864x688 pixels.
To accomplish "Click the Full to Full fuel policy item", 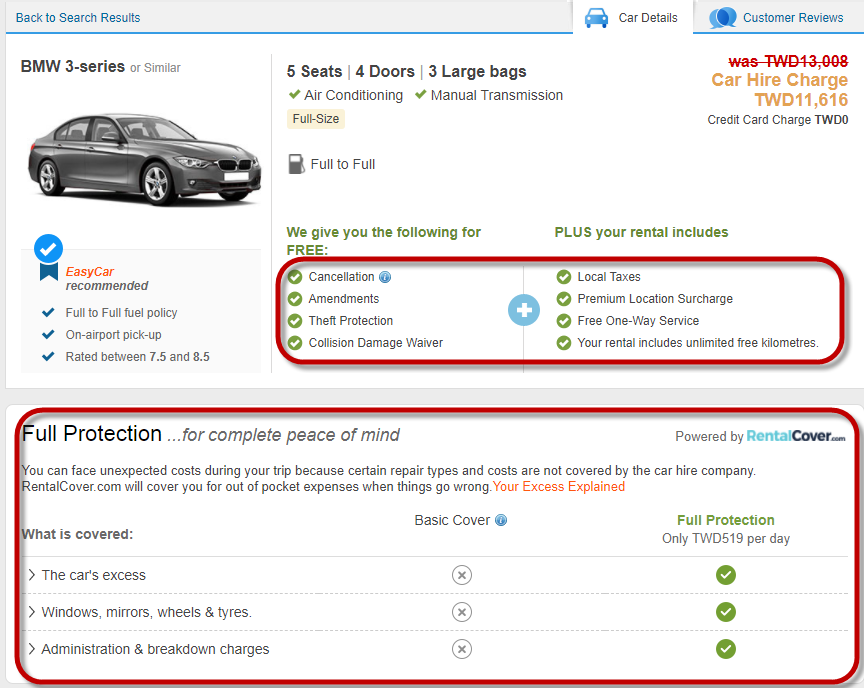I will 121,313.
